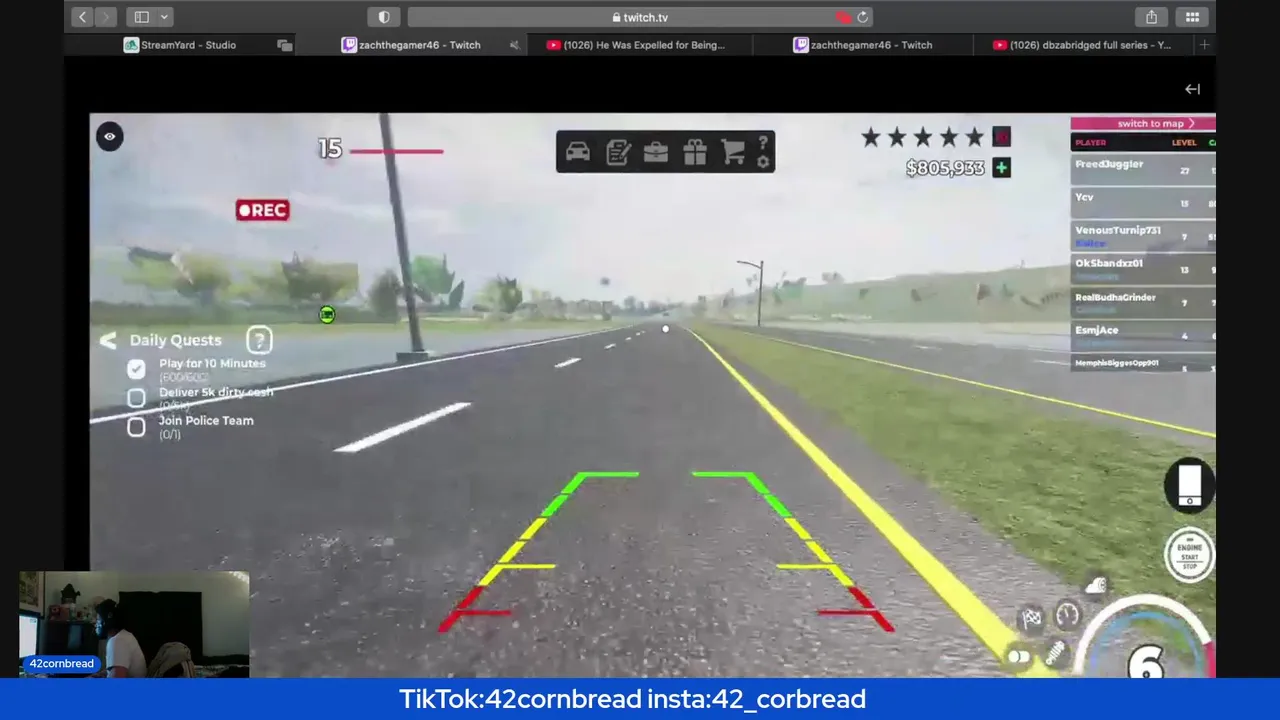Click the headlight icon above the speedometer

click(1097, 585)
